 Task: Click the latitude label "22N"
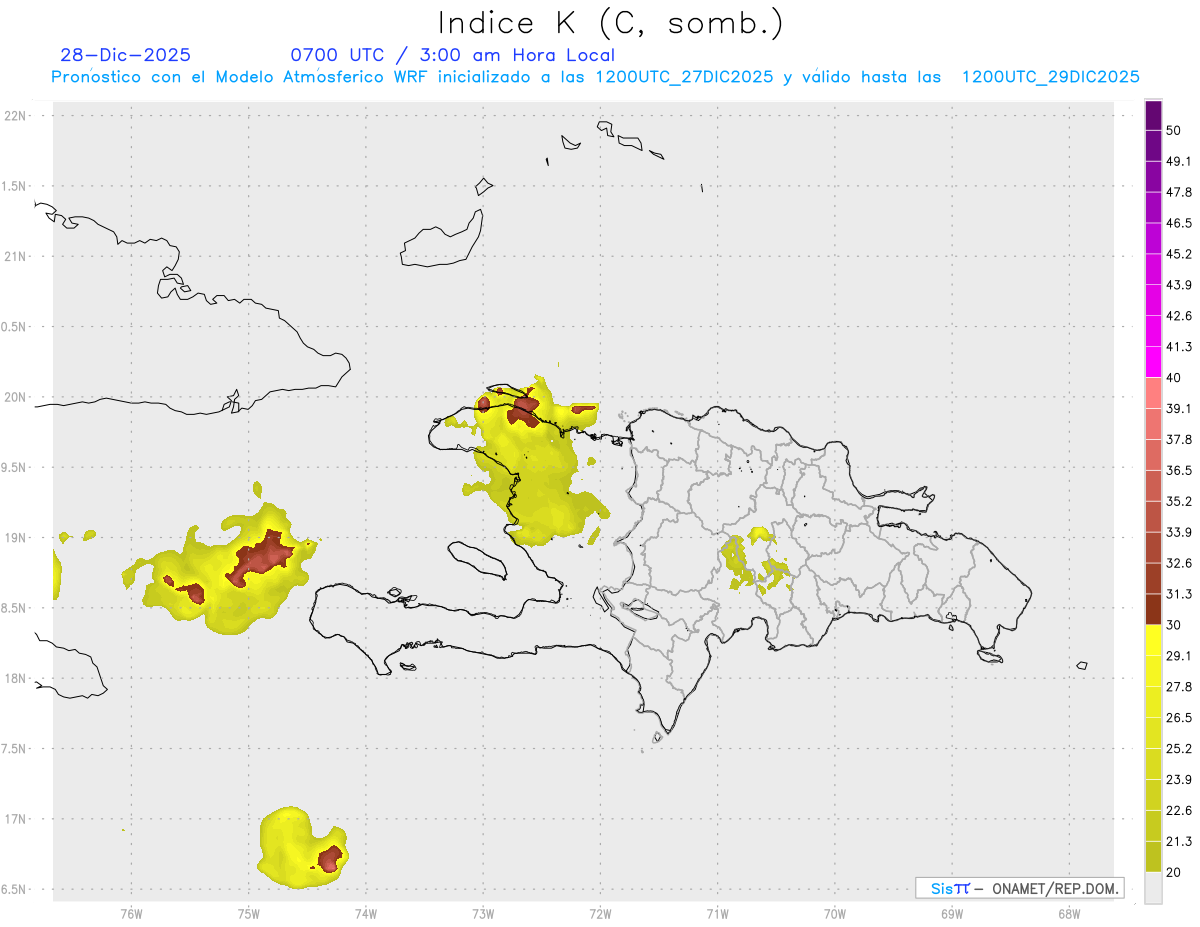(x=16, y=116)
